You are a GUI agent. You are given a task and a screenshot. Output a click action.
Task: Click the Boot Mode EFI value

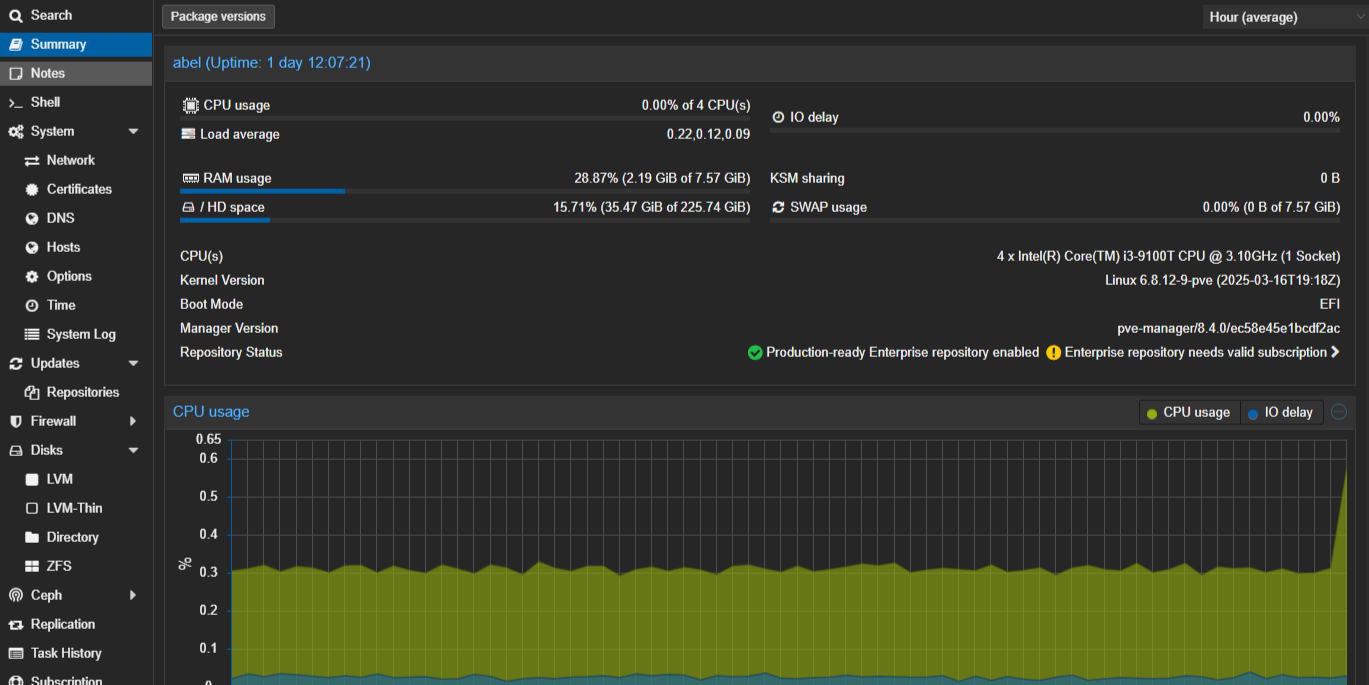pos(1330,304)
